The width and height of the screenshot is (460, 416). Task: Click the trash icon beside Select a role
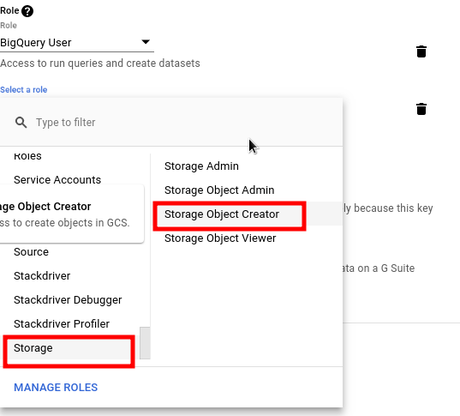click(421, 109)
